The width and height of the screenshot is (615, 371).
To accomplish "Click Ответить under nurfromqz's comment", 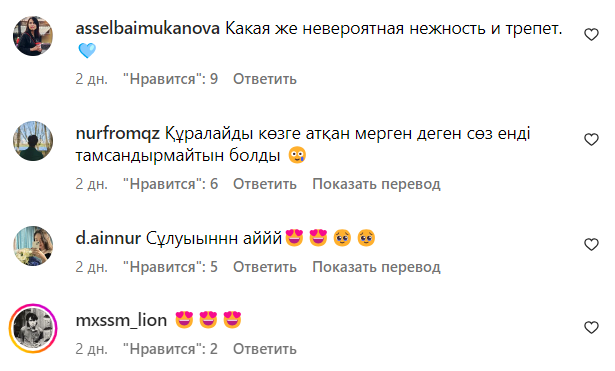I will [x=265, y=184].
